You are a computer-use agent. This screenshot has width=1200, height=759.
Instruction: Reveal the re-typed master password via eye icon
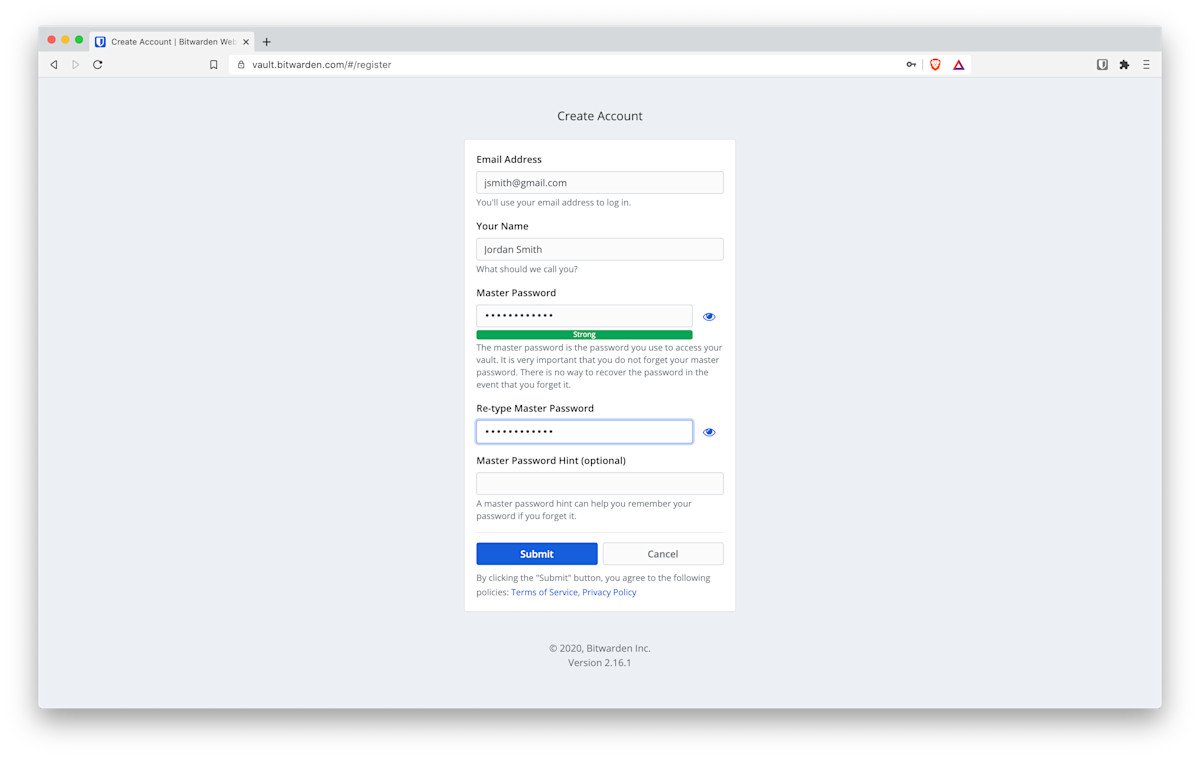tap(709, 432)
